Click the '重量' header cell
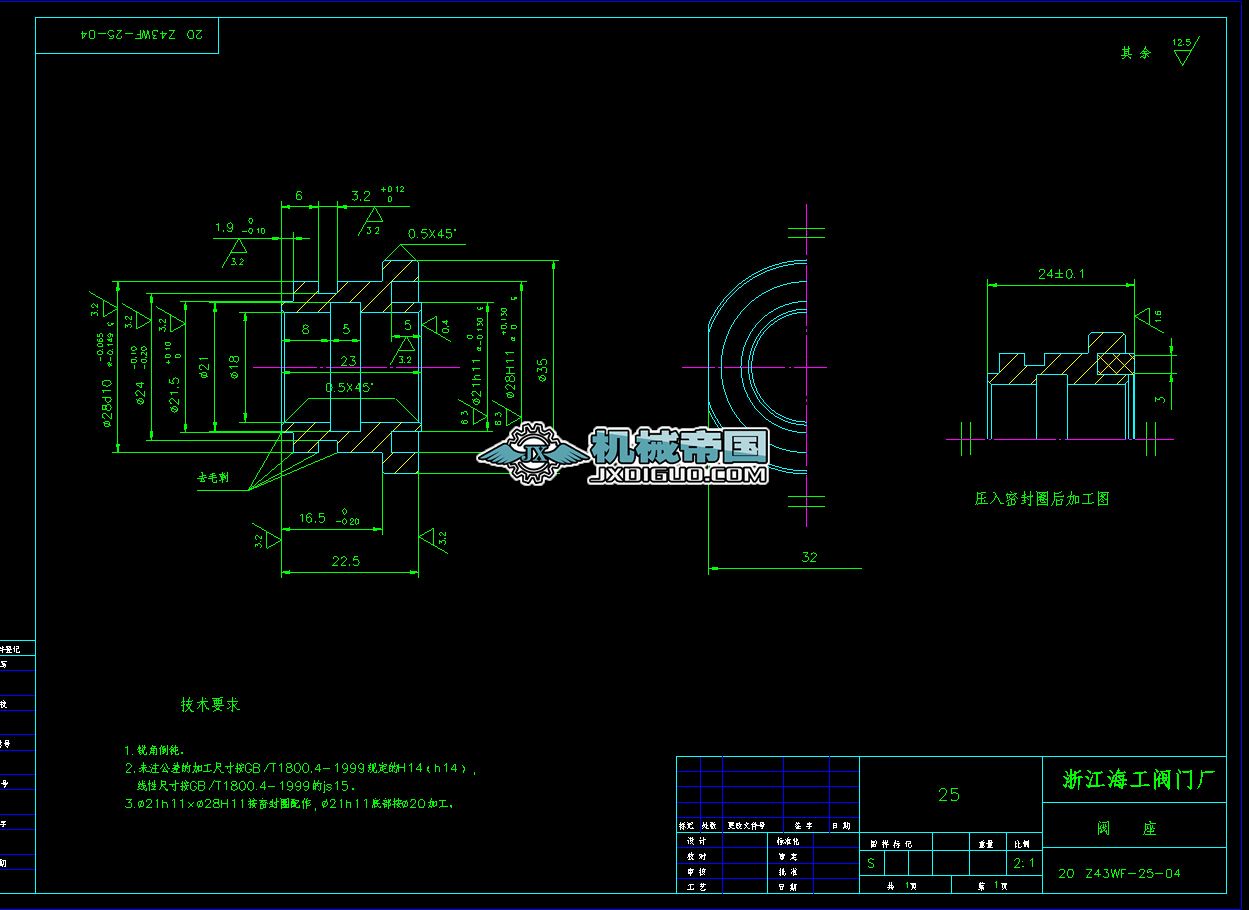The width and height of the screenshot is (1249, 910). pos(985,845)
